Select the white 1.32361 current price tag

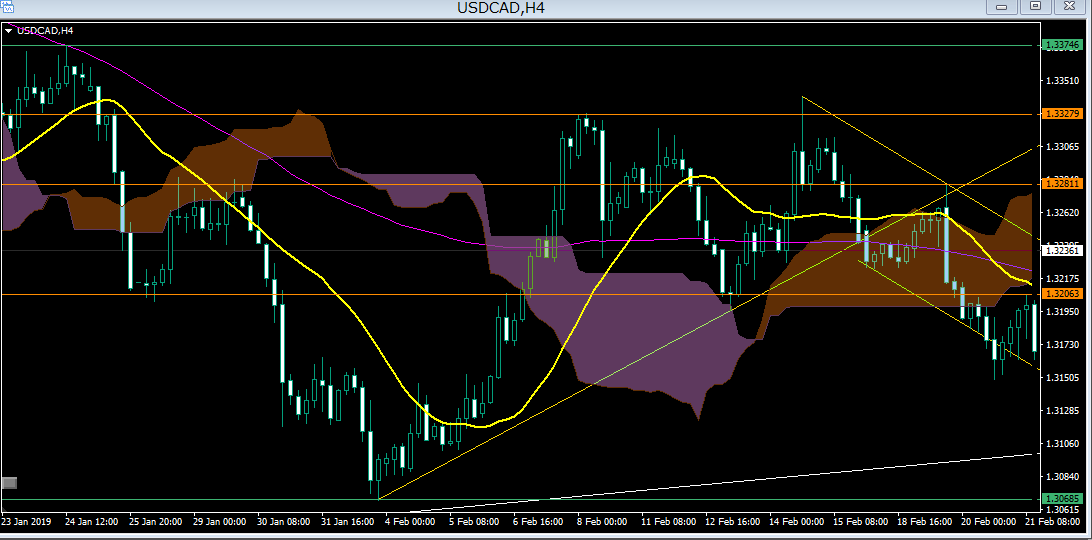[x=1063, y=250]
